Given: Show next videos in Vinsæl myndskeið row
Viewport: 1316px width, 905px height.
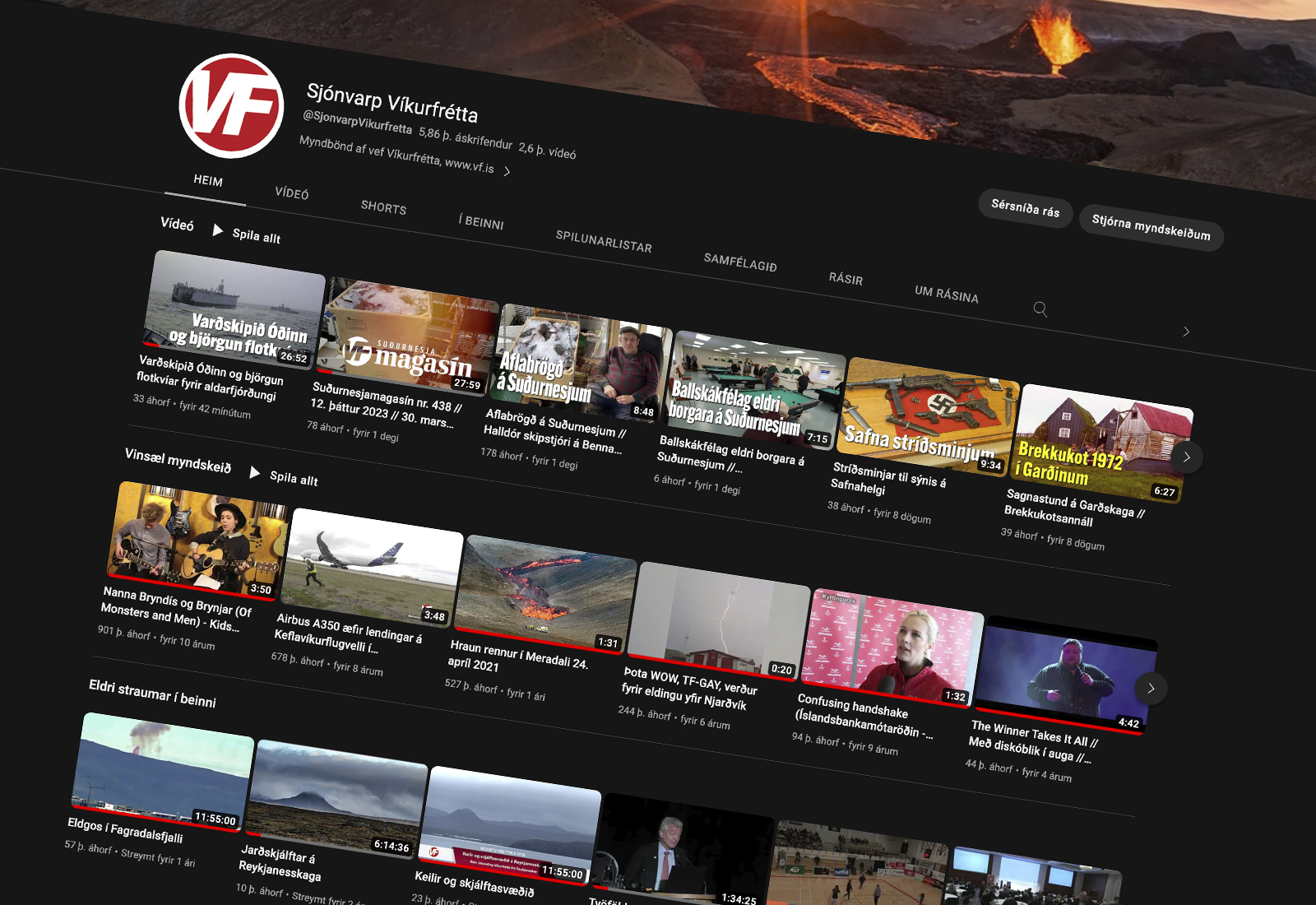Looking at the screenshot, I should pos(1151,688).
